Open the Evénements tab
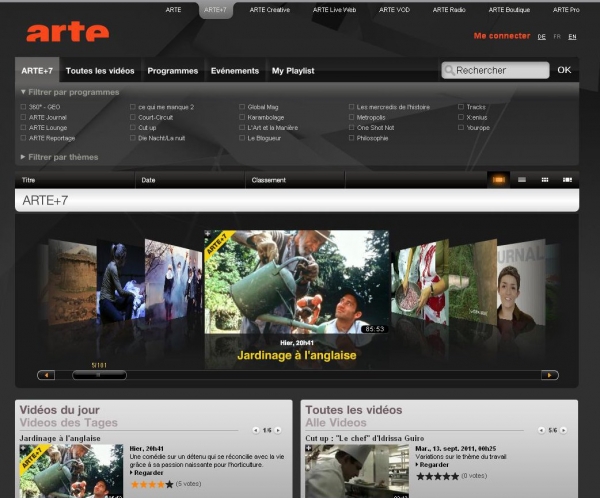 235,71
